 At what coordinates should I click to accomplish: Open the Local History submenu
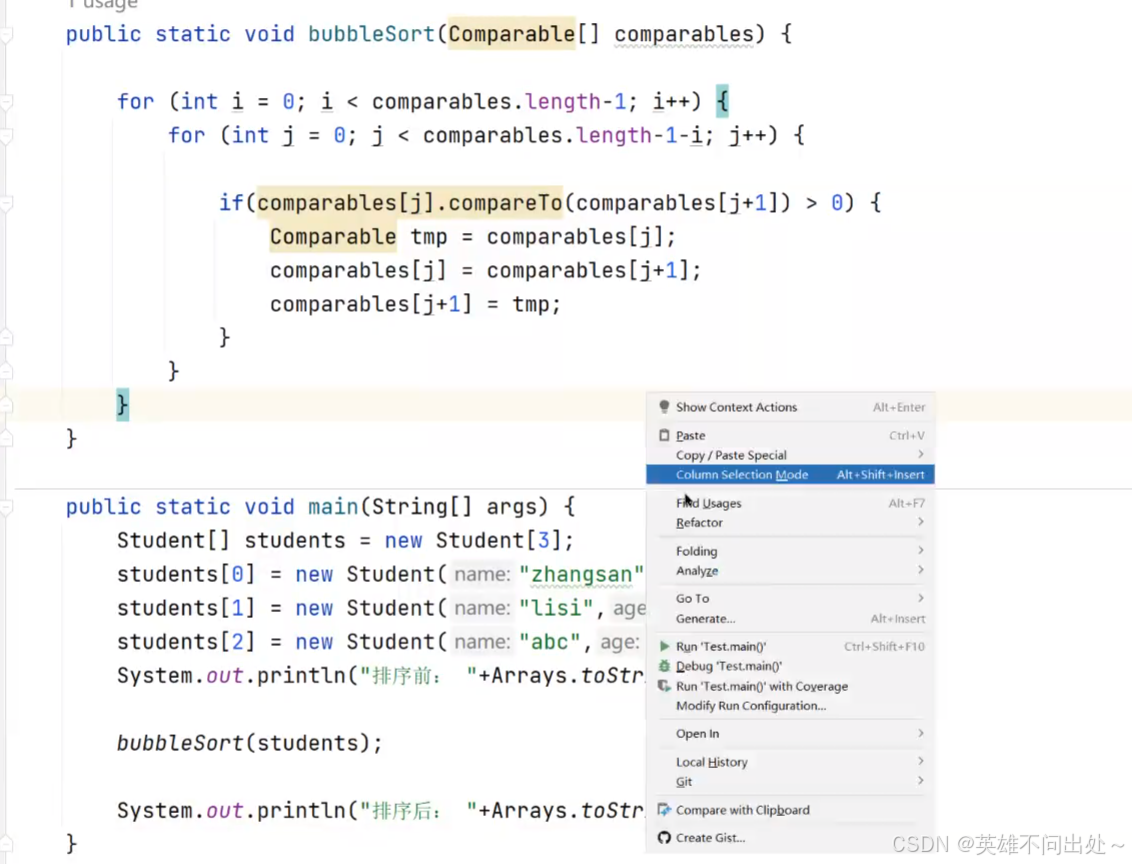click(791, 762)
